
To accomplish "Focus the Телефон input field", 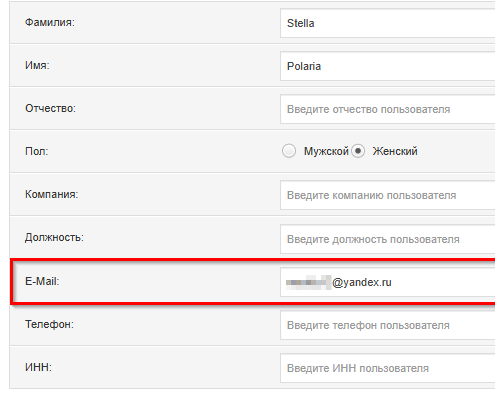I will 388,325.
